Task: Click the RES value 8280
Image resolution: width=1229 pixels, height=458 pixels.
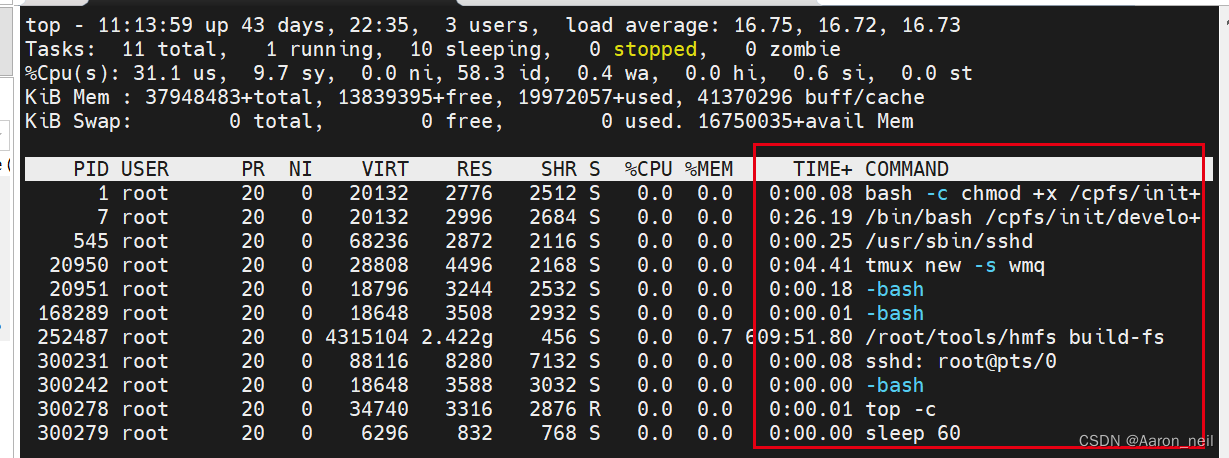Action: click(x=469, y=361)
